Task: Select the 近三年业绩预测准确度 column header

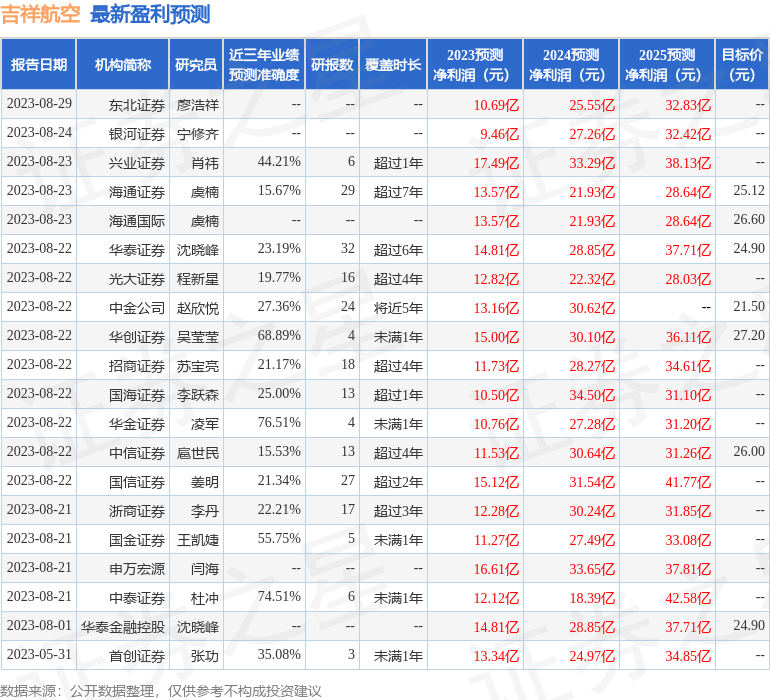Action: pyautogui.click(x=264, y=64)
